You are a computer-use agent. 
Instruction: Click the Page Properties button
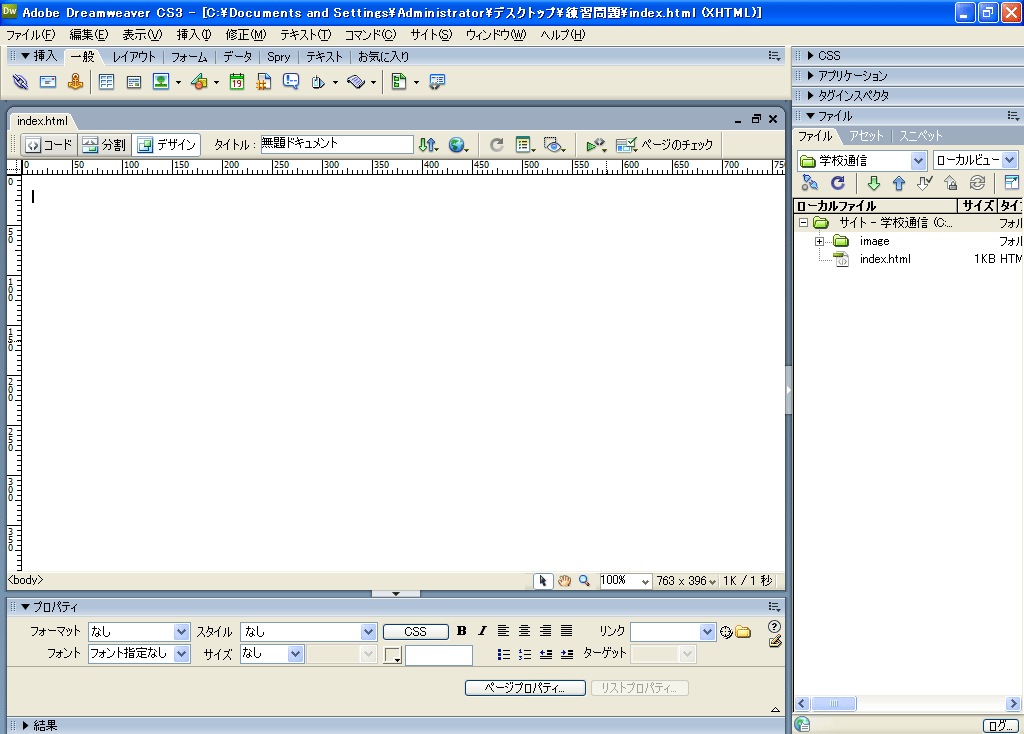(x=525, y=689)
